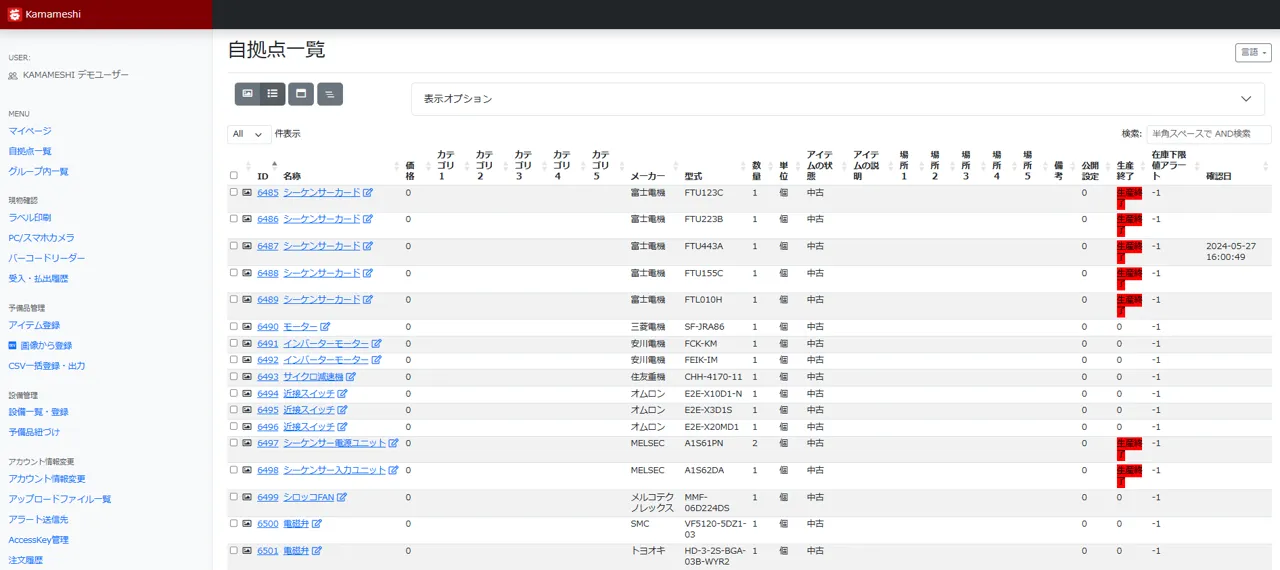Click the red 生産終了 badge in row 6489
The height and width of the screenshot is (570, 1280).
pyautogui.click(x=1128, y=304)
